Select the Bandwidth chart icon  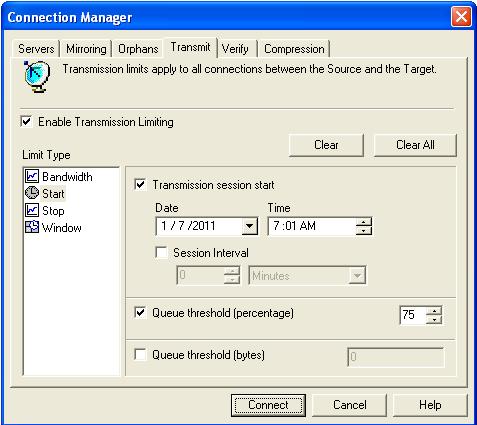(x=32, y=176)
